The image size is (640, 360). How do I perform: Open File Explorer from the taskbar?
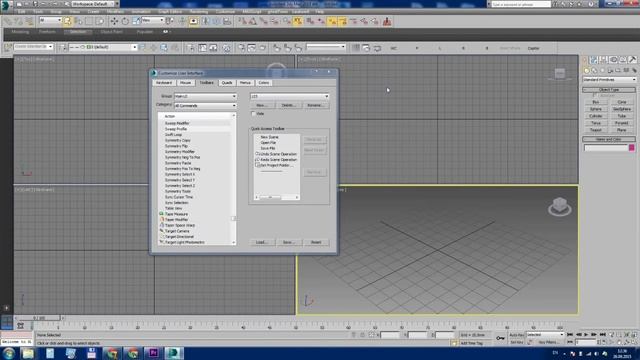tap(28, 353)
